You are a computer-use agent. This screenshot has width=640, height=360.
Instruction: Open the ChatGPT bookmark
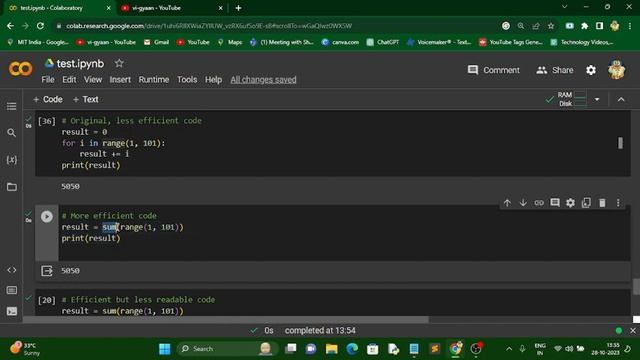382,42
